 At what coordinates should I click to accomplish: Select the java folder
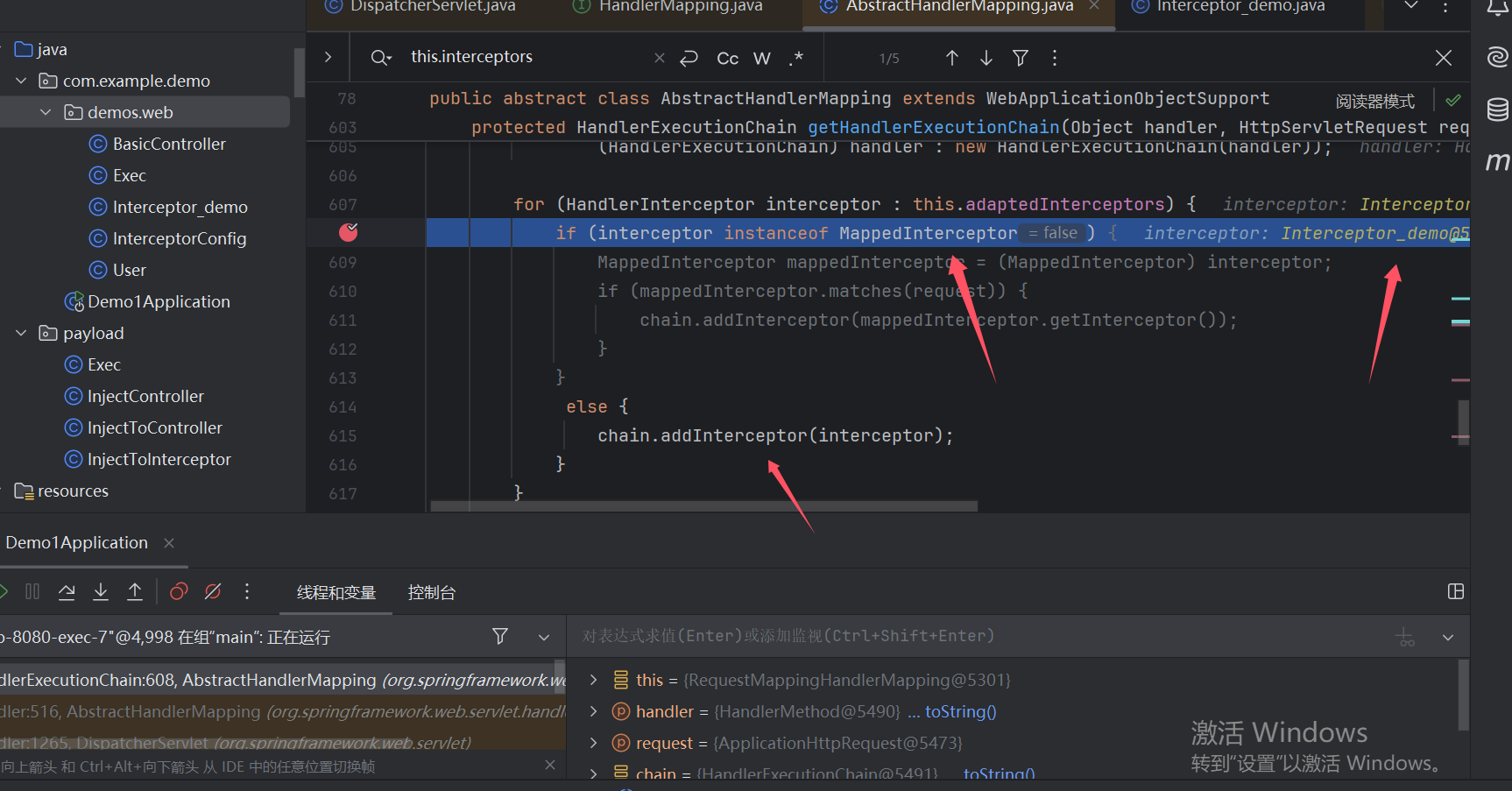[x=41, y=49]
